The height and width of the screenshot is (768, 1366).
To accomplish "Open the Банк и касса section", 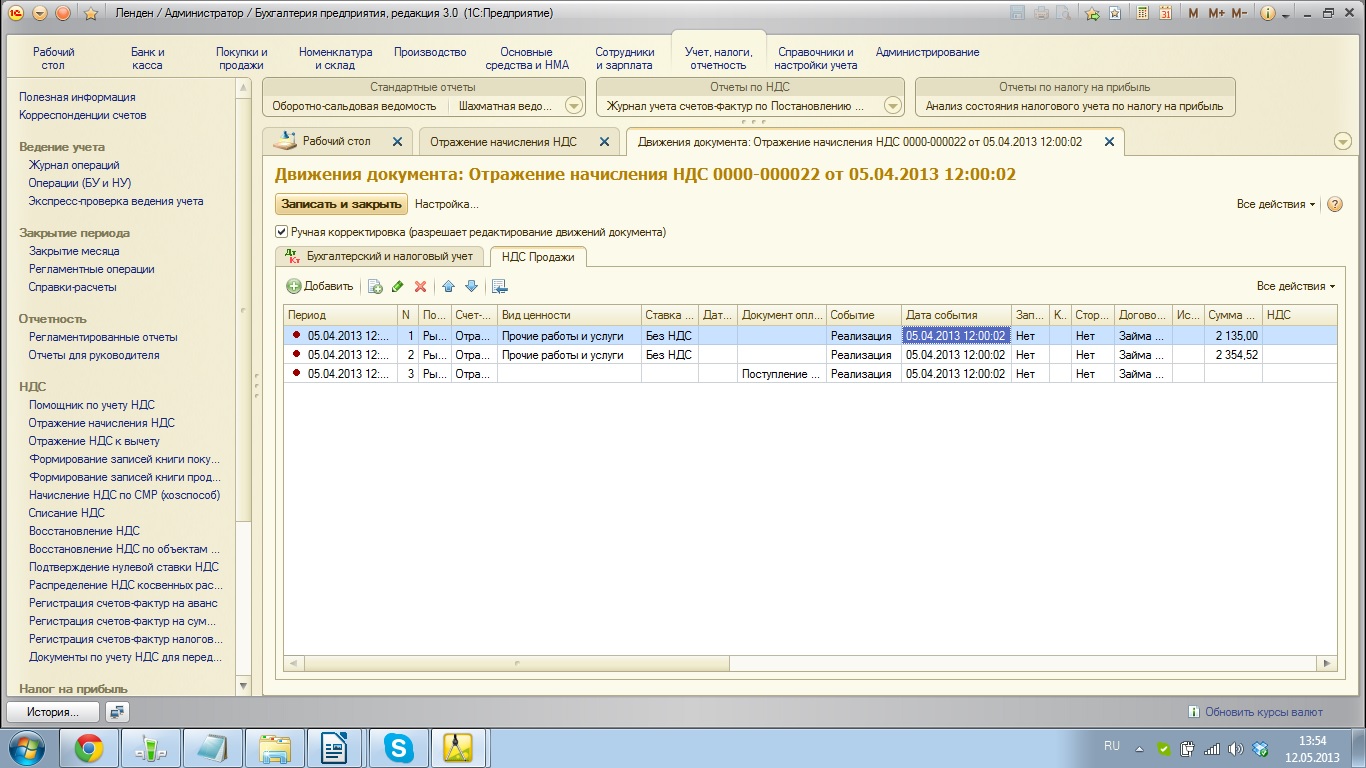I will coord(147,58).
